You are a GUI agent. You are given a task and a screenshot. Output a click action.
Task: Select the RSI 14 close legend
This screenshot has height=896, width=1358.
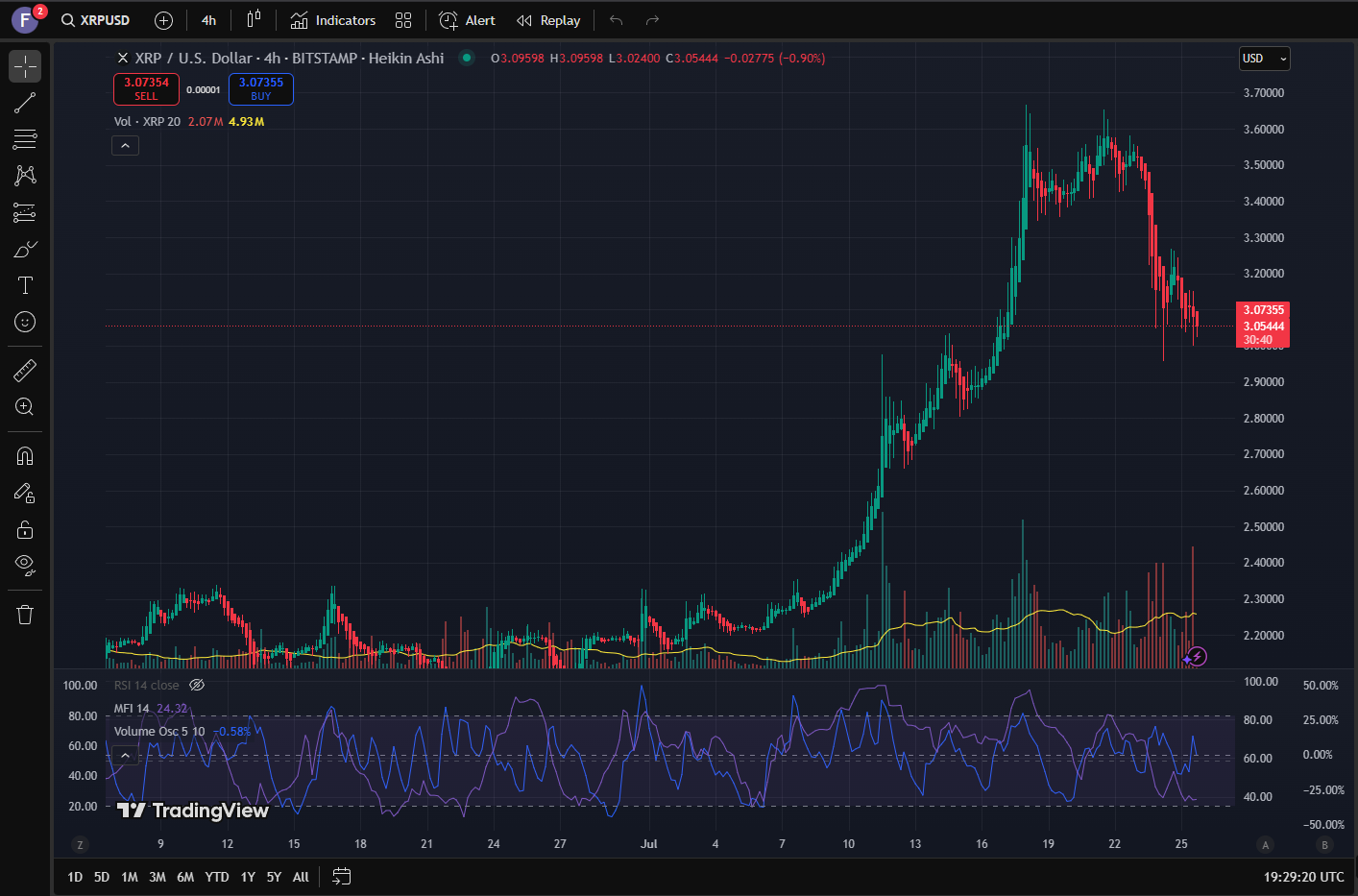tap(146, 685)
